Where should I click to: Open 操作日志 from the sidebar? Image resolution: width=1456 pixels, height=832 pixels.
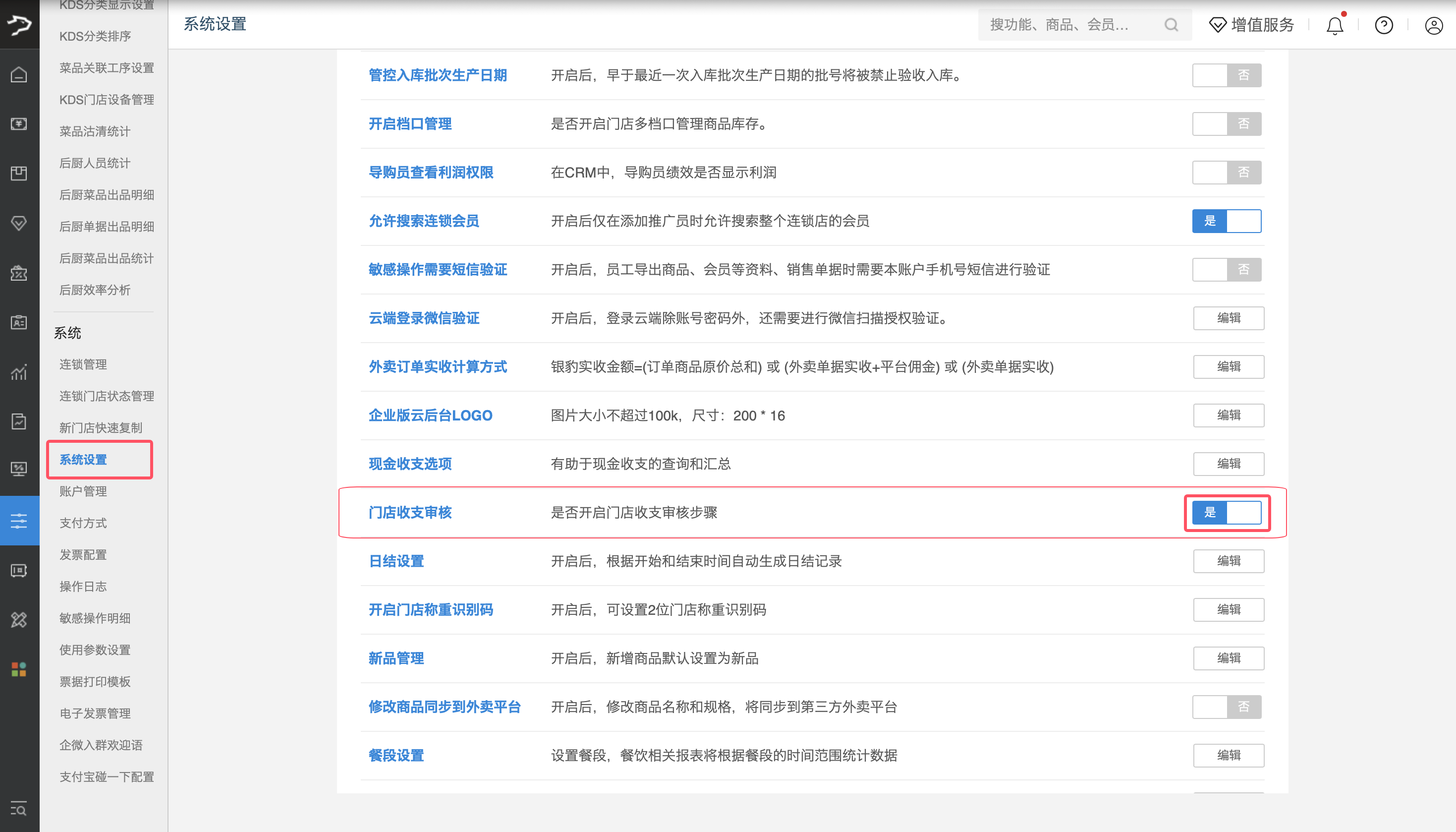pos(82,586)
